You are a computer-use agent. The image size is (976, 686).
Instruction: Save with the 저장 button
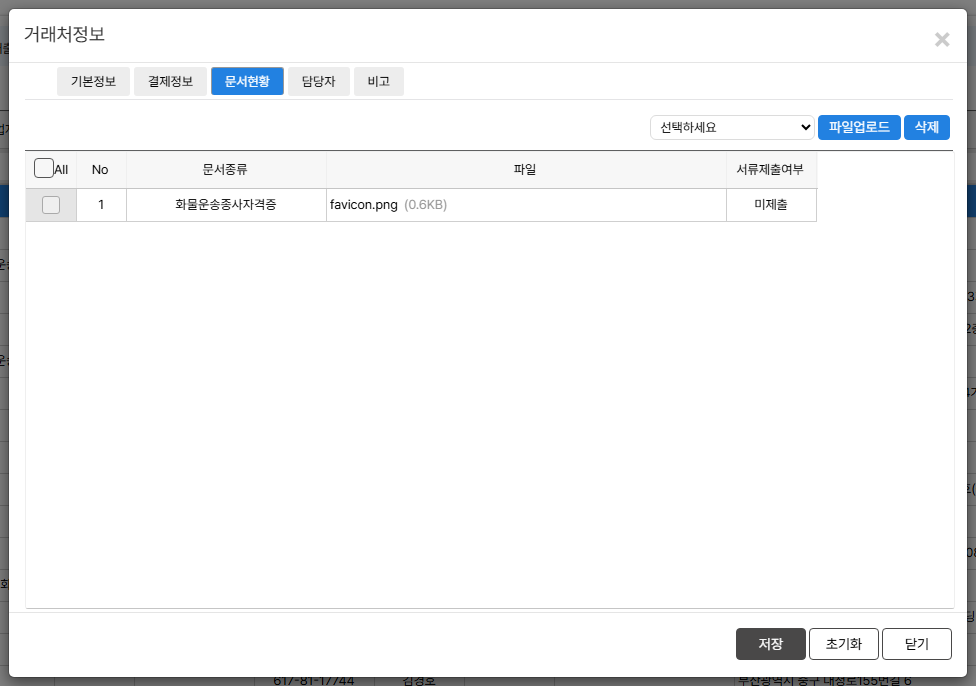pos(771,644)
